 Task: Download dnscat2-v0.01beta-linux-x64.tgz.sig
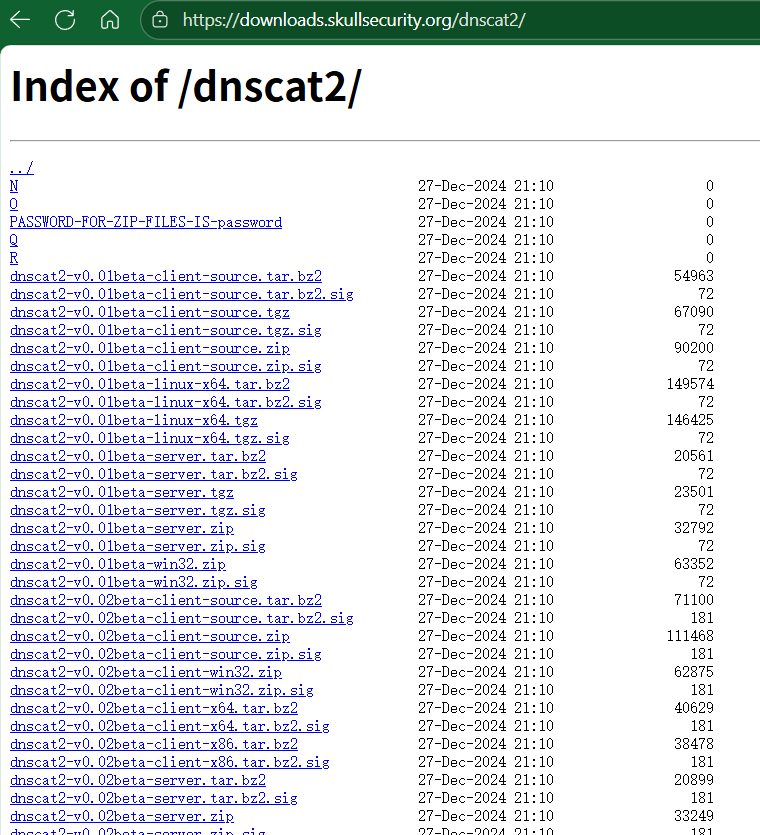tap(150, 438)
